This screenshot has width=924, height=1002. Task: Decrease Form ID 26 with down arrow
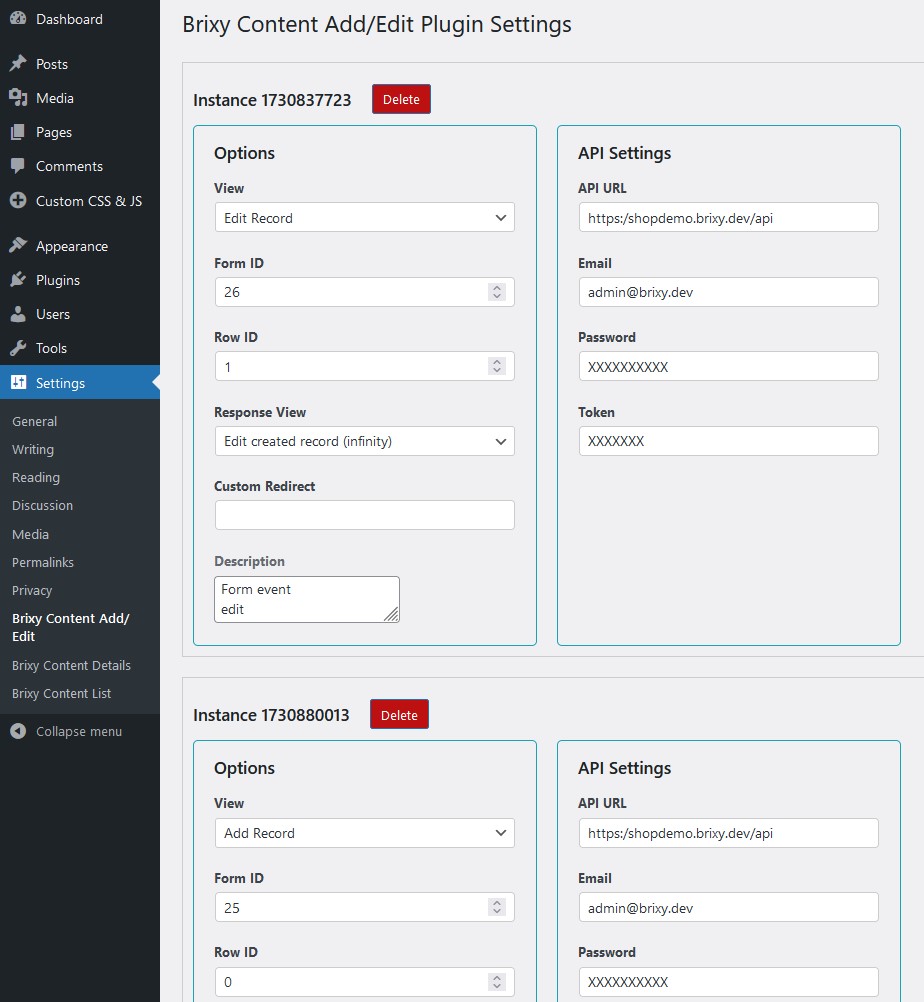click(497, 297)
